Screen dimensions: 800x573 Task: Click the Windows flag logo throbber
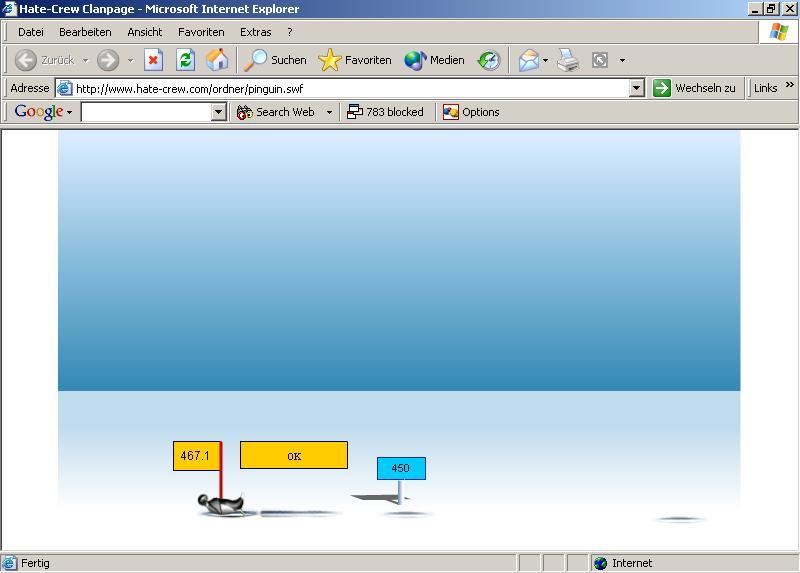tap(779, 32)
